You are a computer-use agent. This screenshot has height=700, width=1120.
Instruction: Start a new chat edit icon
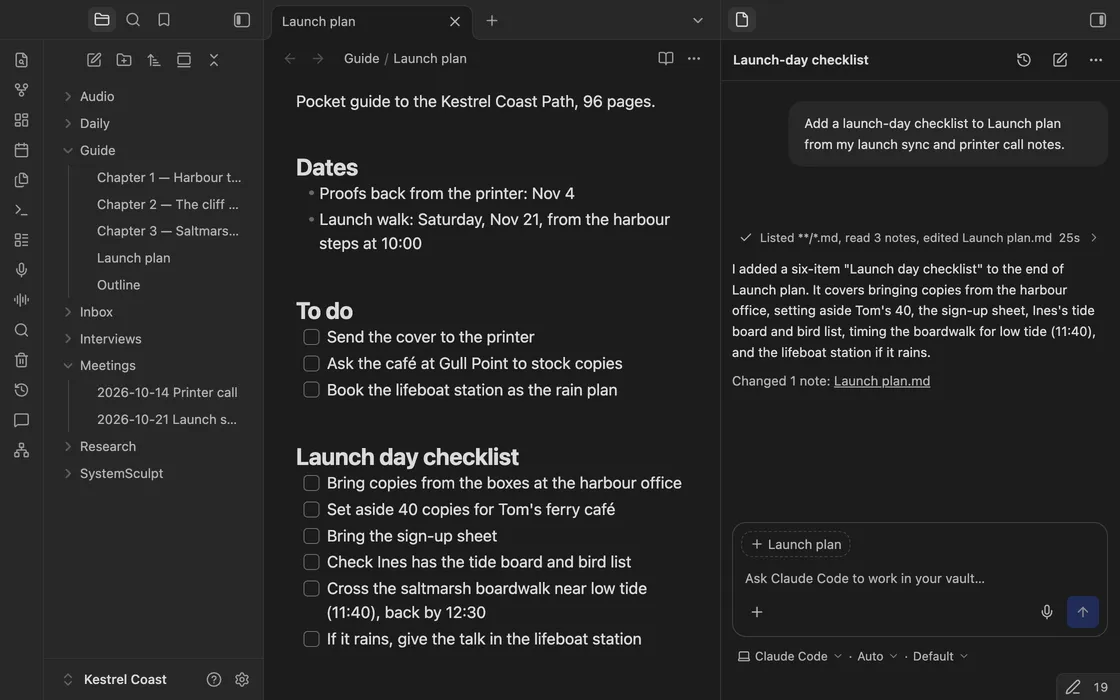click(x=1060, y=60)
